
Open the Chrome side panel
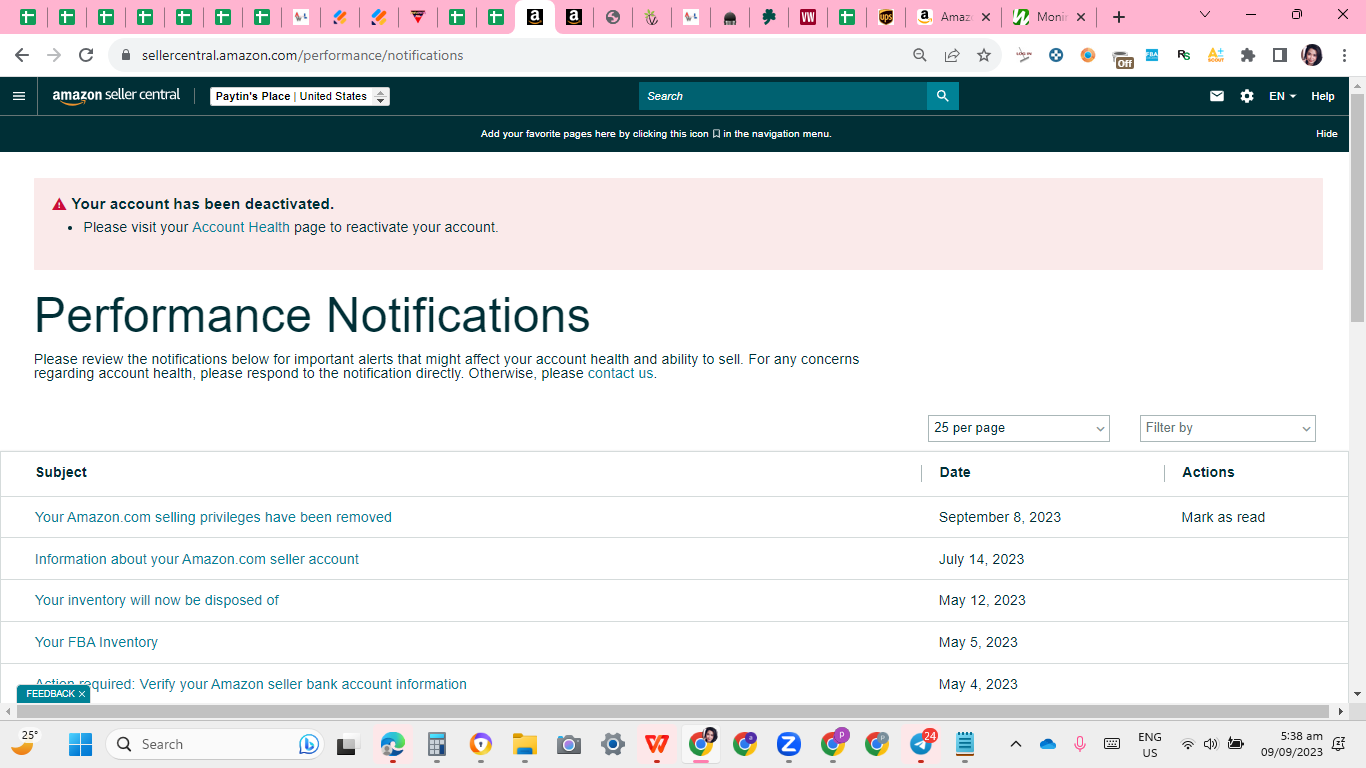1280,55
